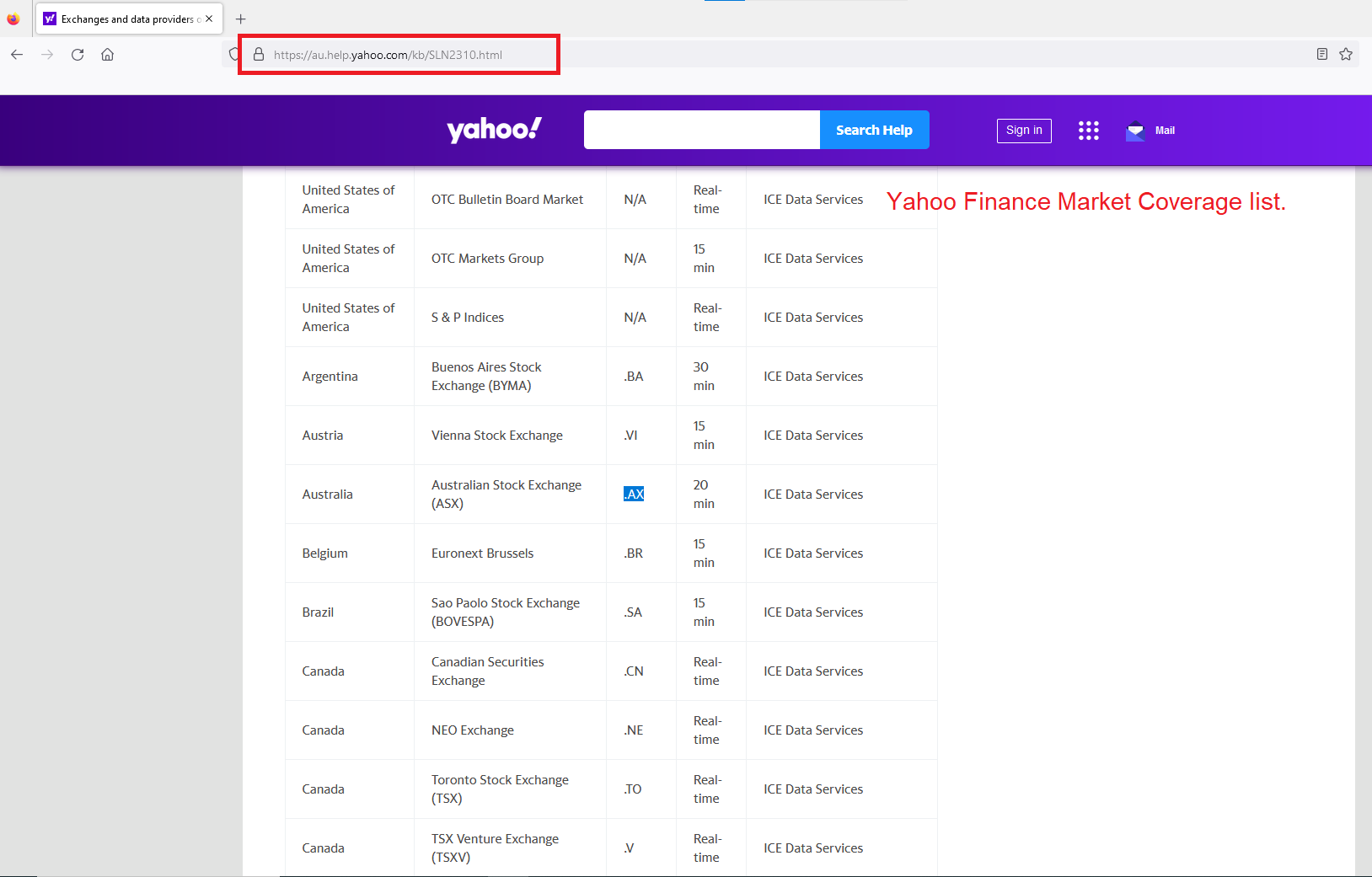The image size is (1372, 877).
Task: Click TSX Venture Exchange (TSXV) text
Action: tap(496, 848)
